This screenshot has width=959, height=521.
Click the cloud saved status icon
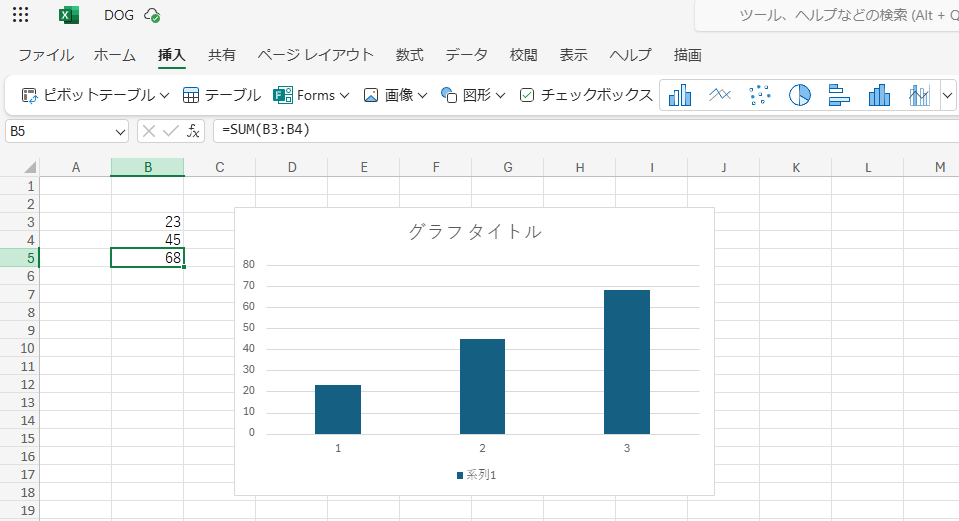pos(152,15)
